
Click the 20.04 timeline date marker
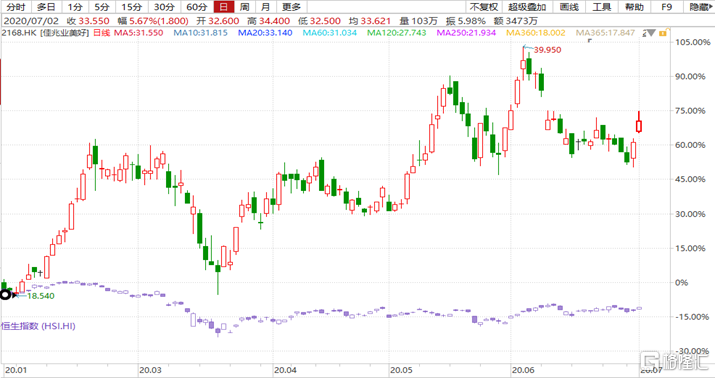[x=285, y=370]
